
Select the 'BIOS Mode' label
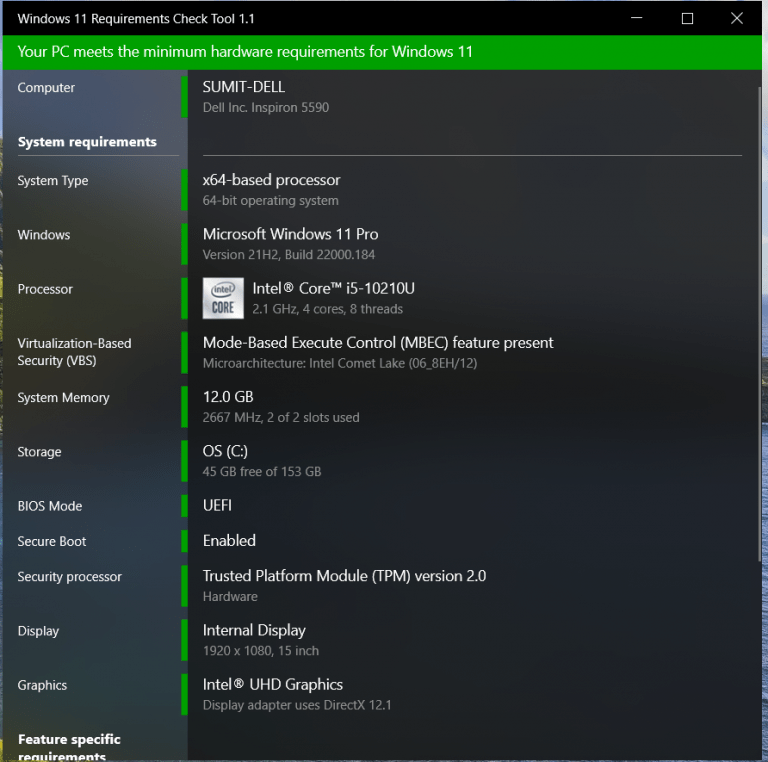[x=49, y=506]
